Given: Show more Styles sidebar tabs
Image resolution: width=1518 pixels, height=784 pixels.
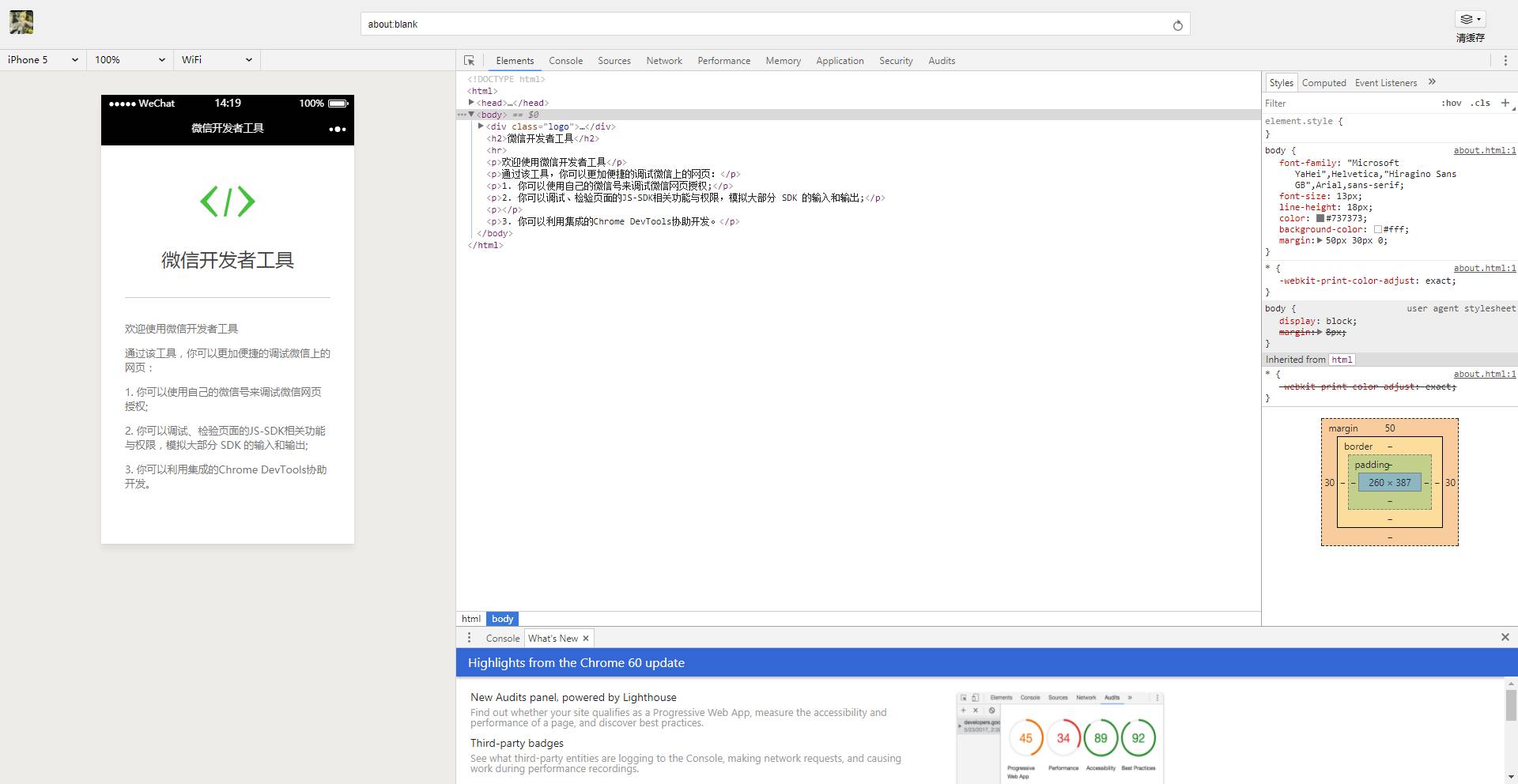Looking at the screenshot, I should tap(1432, 82).
